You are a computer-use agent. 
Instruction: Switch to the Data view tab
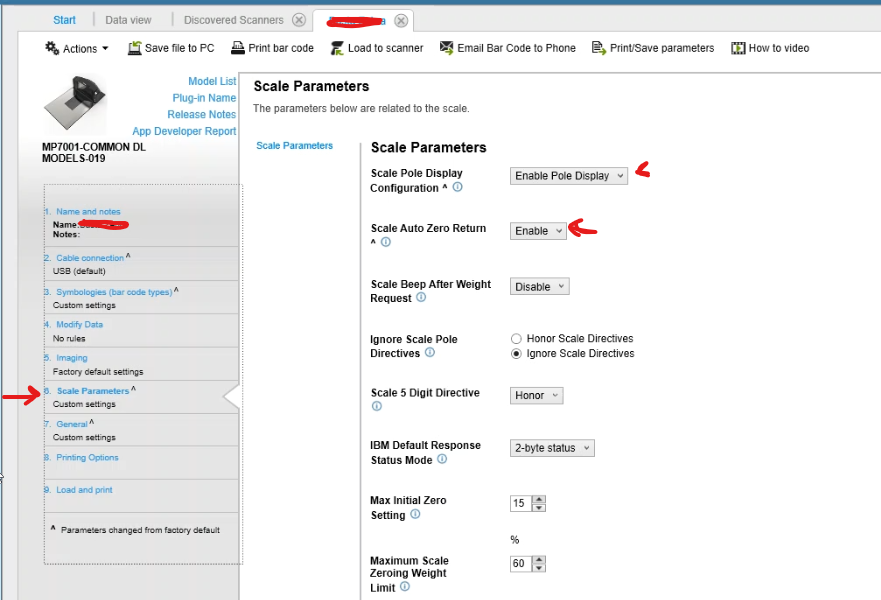pos(128,20)
